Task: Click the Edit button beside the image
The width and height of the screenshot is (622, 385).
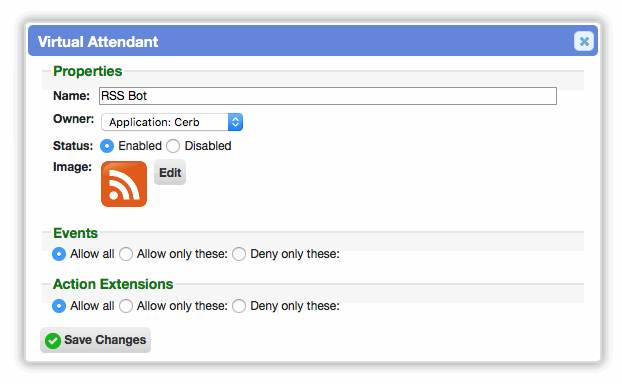Action: click(170, 172)
